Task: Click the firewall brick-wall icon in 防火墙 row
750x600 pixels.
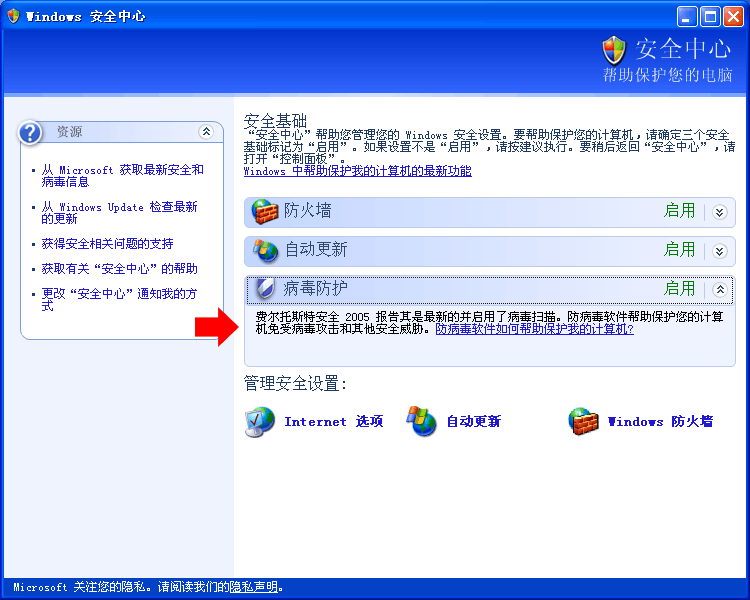Action: pos(265,211)
